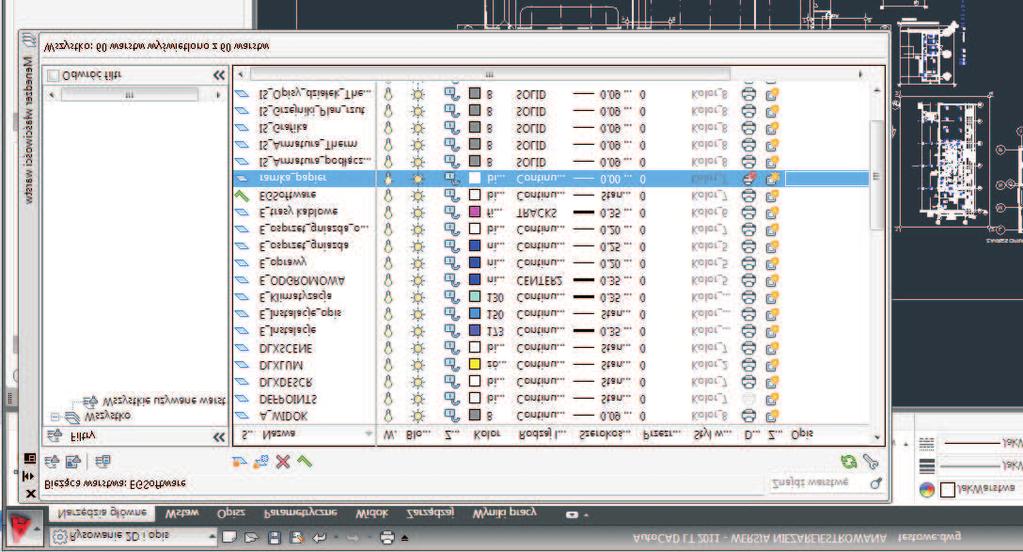Click the Open file icon in quick access toolbar
The height and width of the screenshot is (552, 1023).
(251, 537)
